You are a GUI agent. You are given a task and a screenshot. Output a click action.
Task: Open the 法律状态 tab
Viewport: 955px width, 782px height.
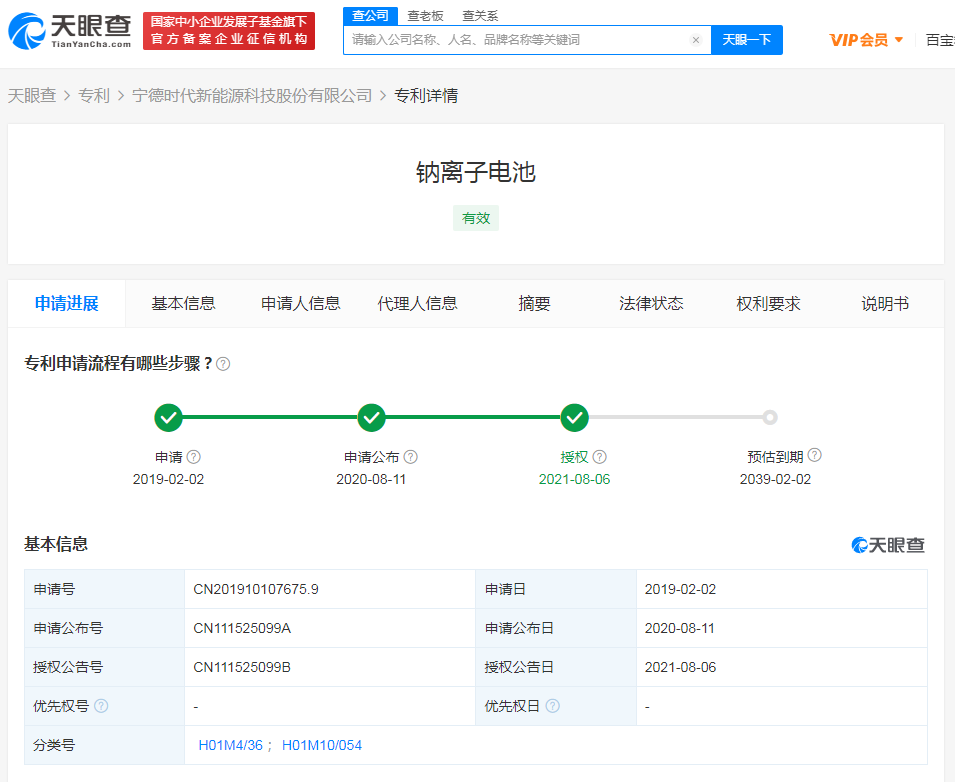tap(651, 304)
